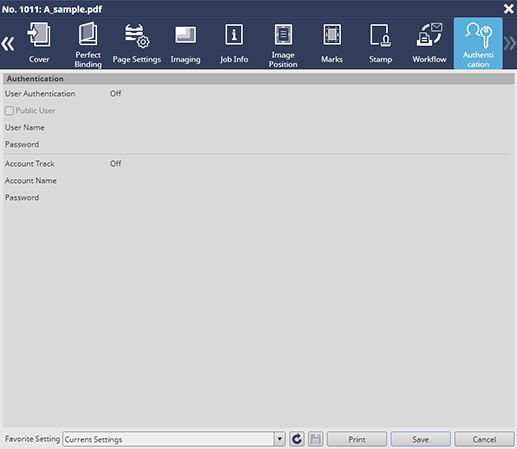The width and height of the screenshot is (517, 449).
Task: Toggle the Public User checkbox
Action: (9, 111)
